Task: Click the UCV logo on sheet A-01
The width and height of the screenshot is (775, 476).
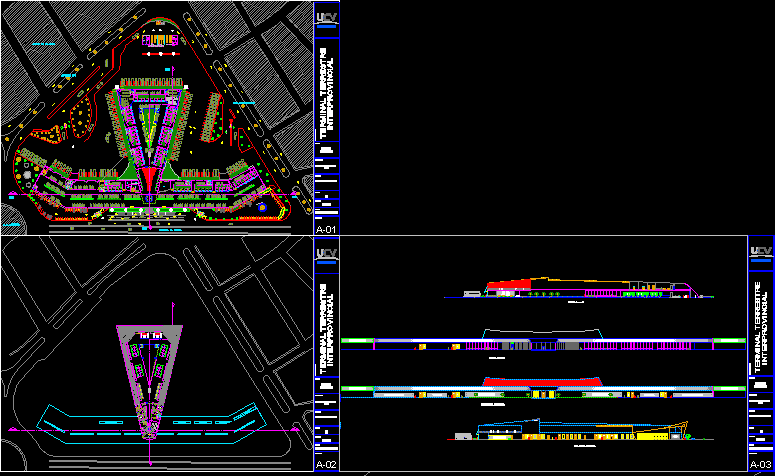Action: click(326, 18)
